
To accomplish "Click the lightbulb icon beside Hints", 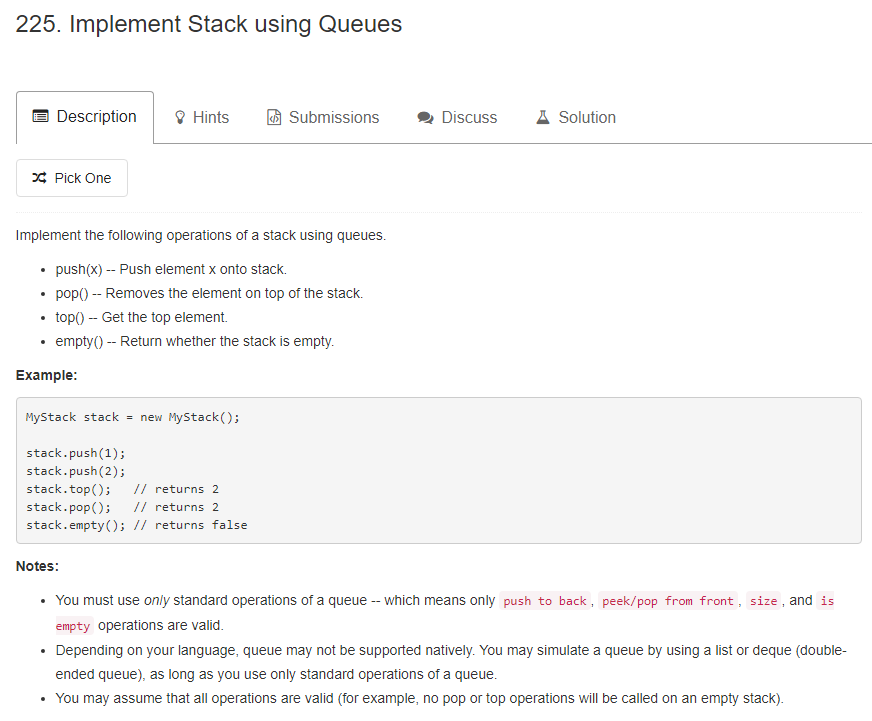I will pyautogui.click(x=180, y=117).
